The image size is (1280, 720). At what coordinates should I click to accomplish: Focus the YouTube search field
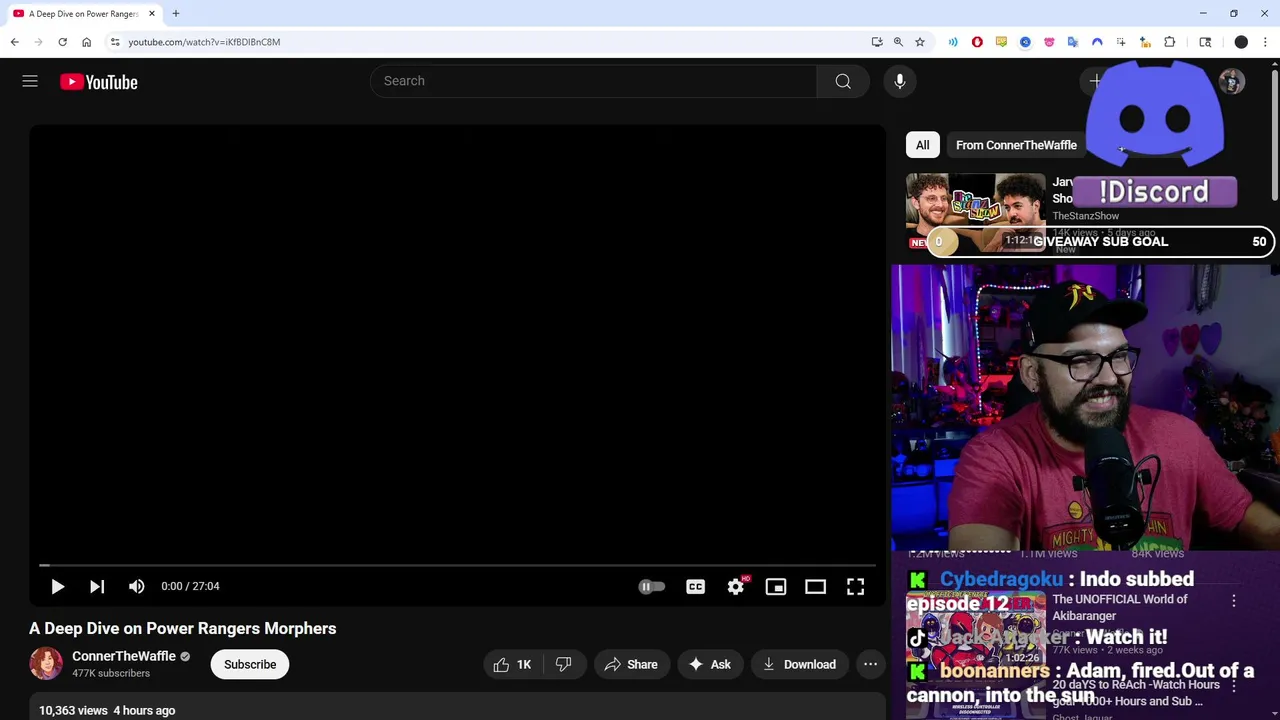click(x=594, y=81)
